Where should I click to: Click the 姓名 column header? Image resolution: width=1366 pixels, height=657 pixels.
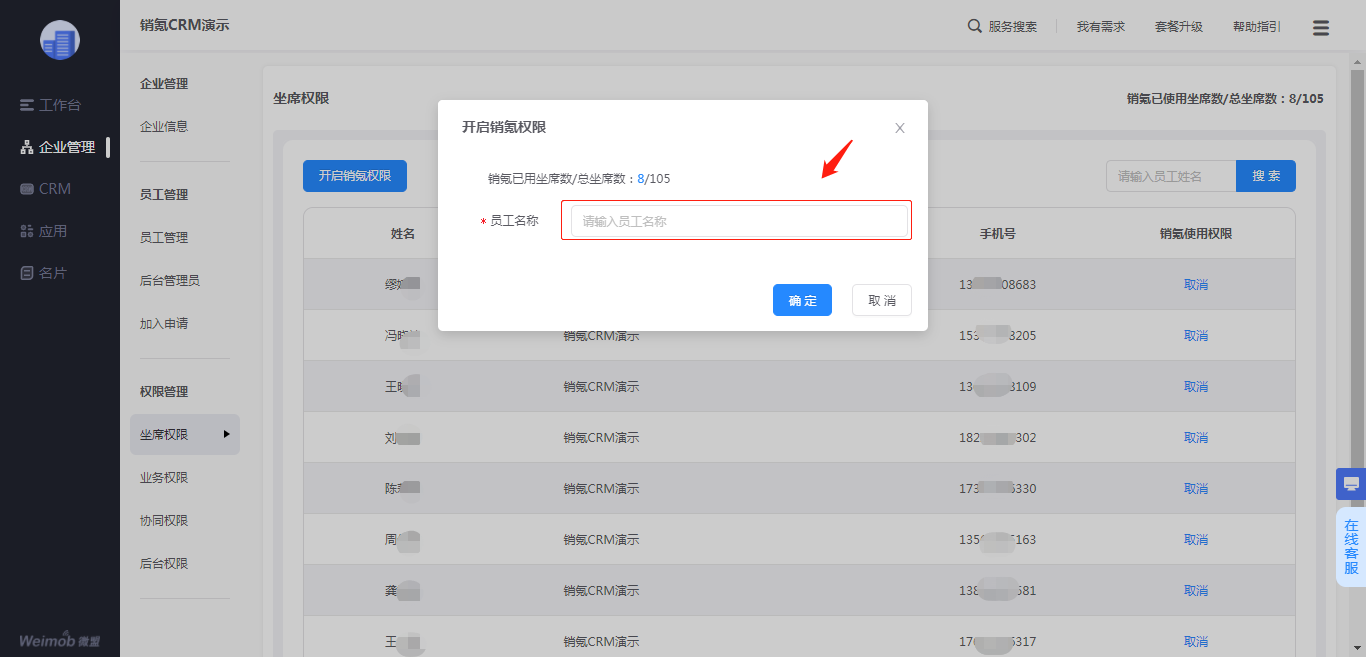[403, 234]
